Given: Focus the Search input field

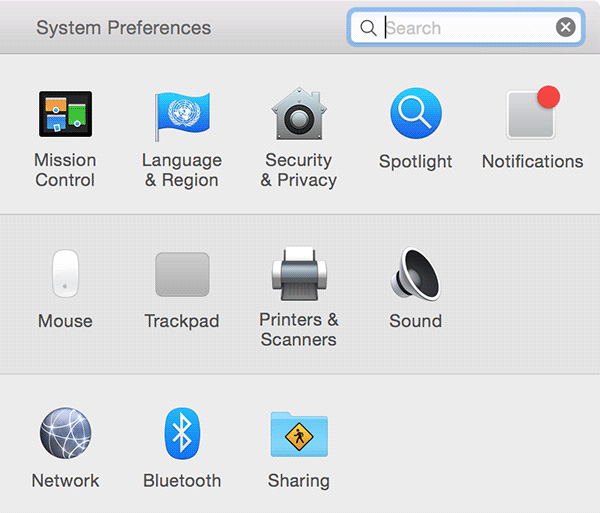Looking at the screenshot, I should pyautogui.click(x=466, y=28).
